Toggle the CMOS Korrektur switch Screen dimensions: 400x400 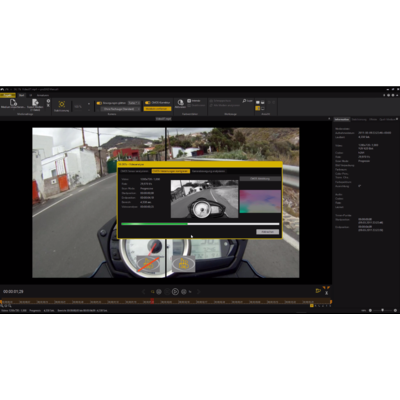[x=148, y=103]
